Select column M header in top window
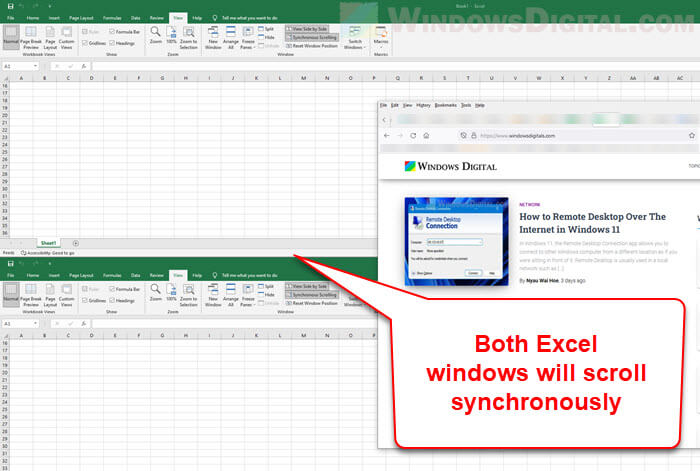 304,78
